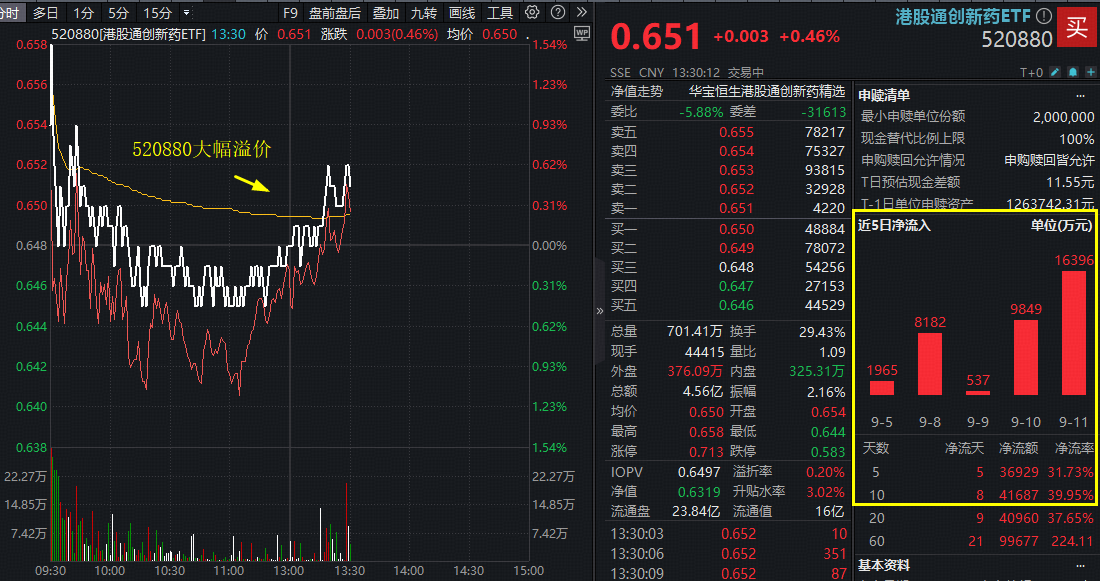Viewport: 1100px width, 581px height.
Task: Click the 净值走势 link
Action: click(x=637, y=91)
